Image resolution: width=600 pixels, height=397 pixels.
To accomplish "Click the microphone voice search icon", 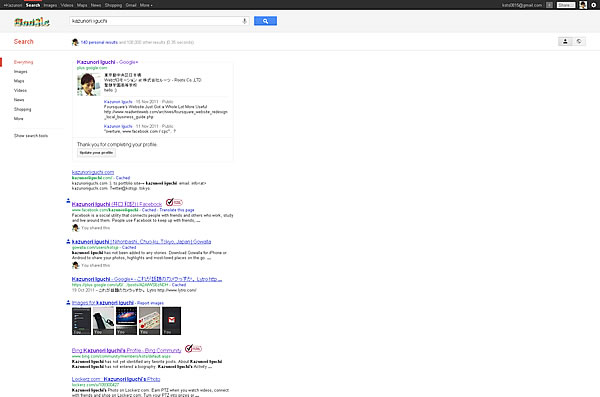I will (x=244, y=21).
